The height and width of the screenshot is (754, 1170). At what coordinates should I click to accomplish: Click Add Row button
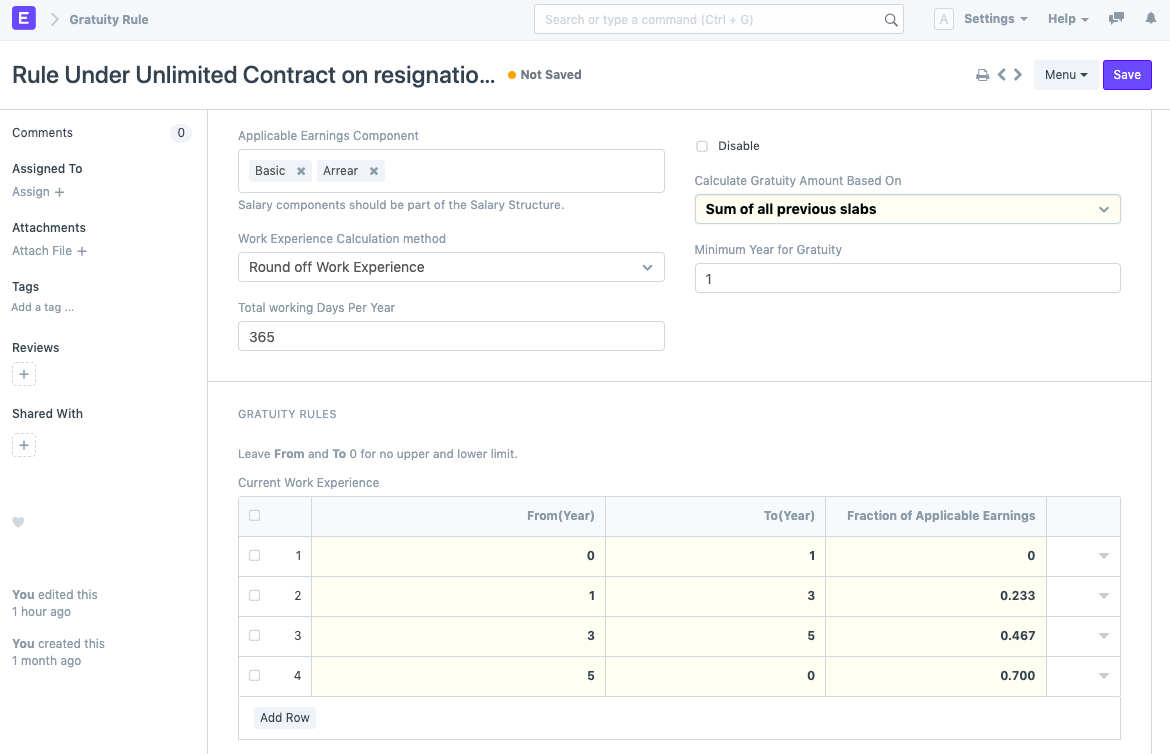(x=285, y=718)
